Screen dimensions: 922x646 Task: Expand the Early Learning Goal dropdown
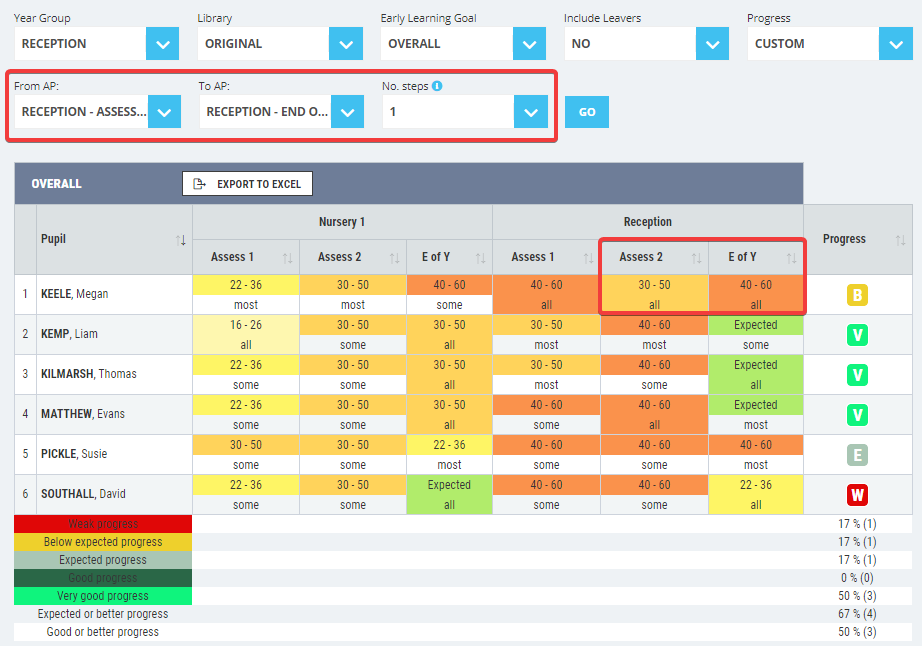528,43
